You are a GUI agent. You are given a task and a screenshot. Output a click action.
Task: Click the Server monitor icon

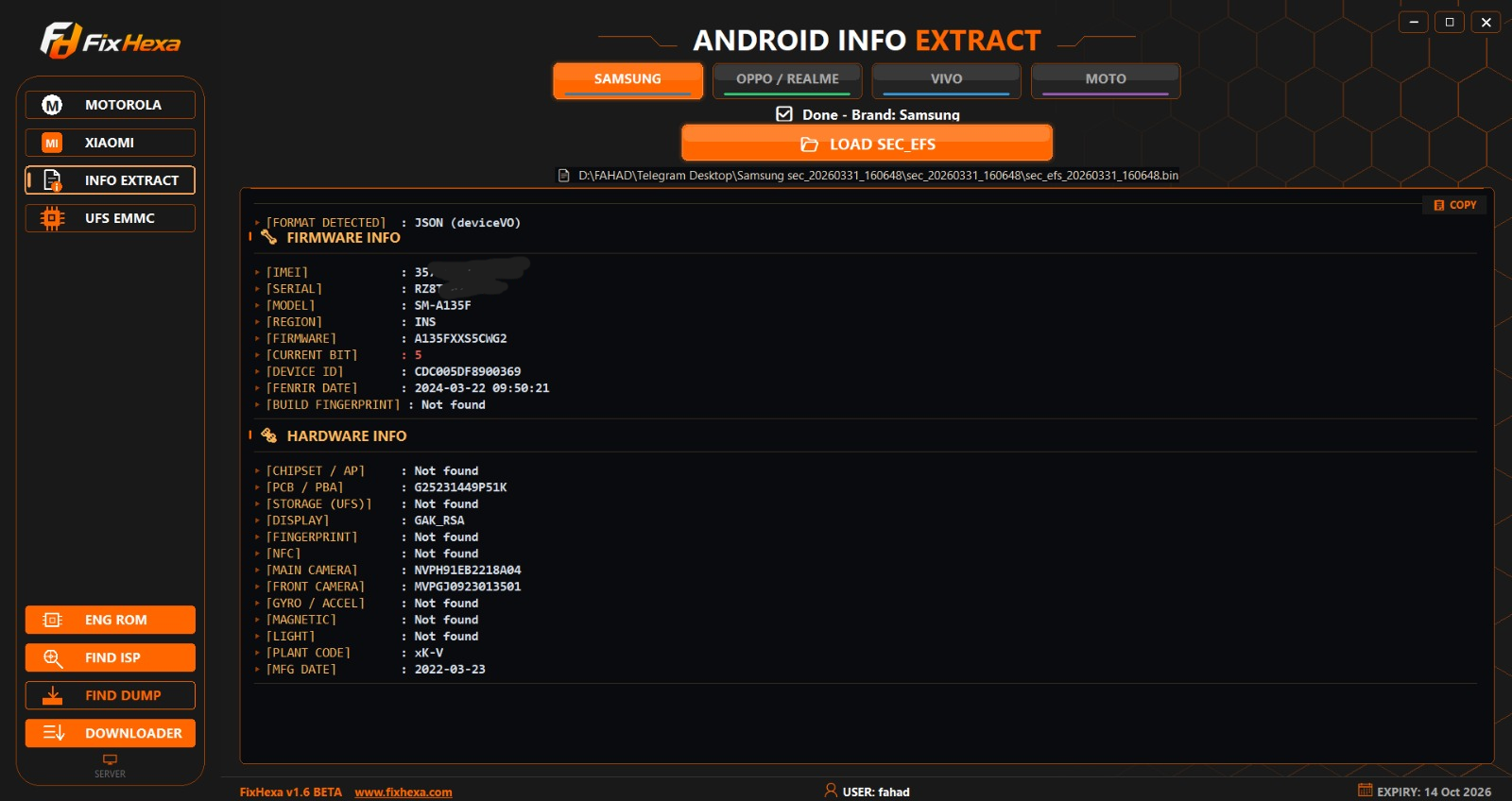click(110, 759)
